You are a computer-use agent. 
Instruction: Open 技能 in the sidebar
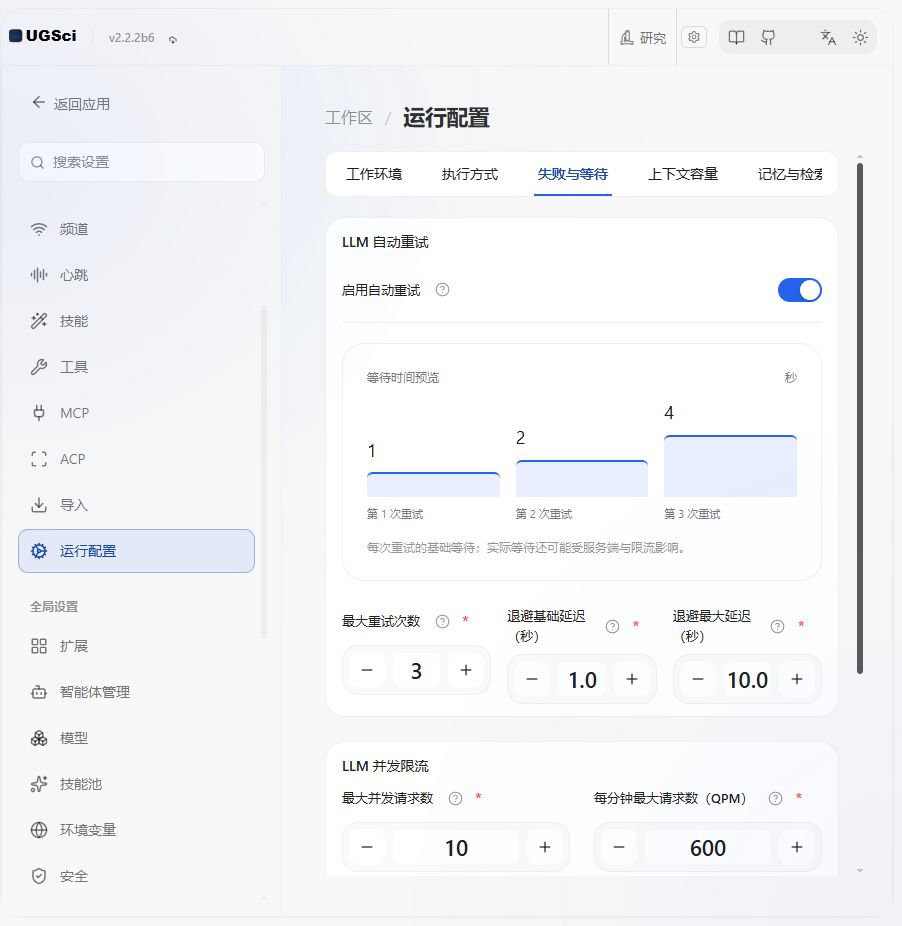(136, 321)
